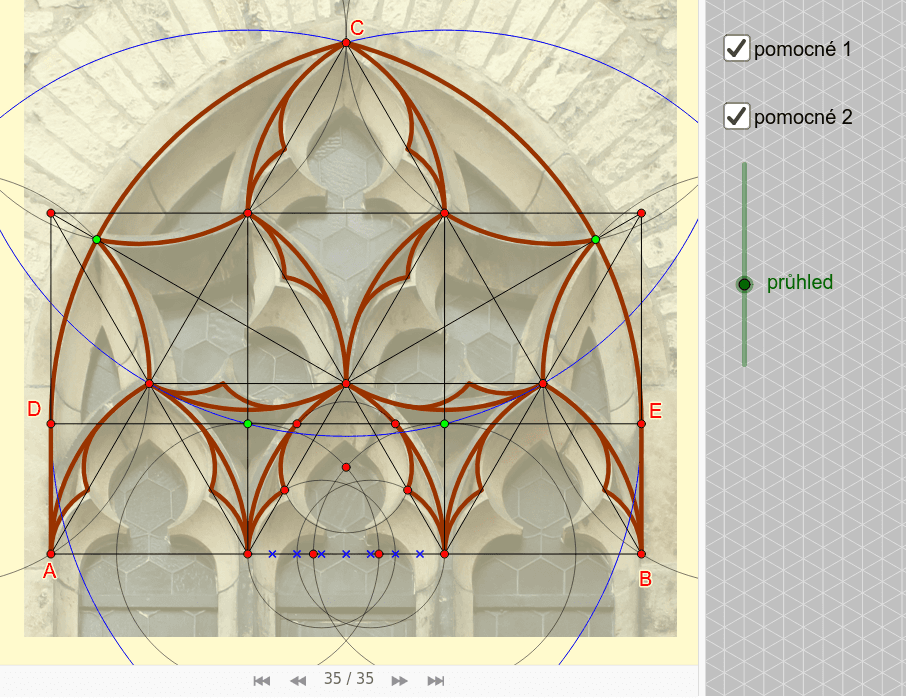Skip to the last construction step

435,681
